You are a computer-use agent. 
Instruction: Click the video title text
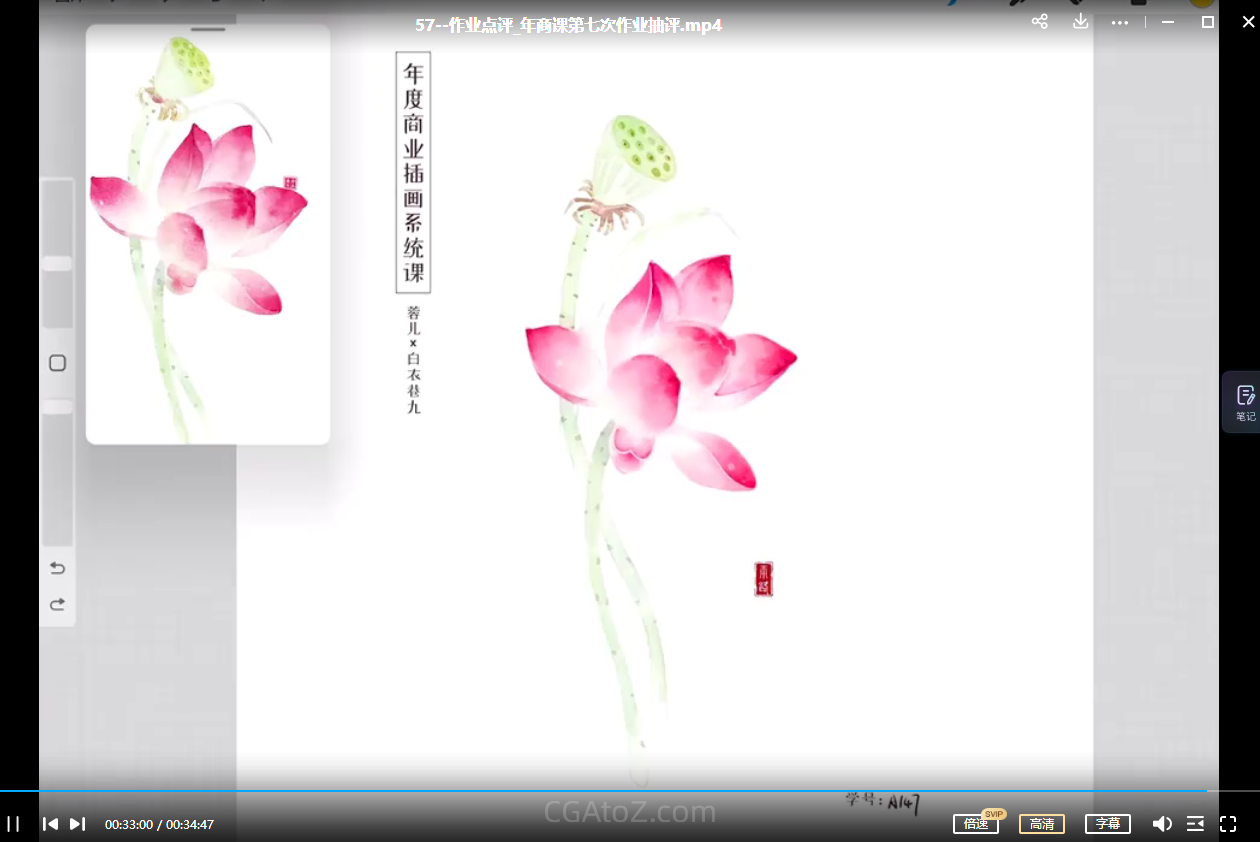[568, 25]
